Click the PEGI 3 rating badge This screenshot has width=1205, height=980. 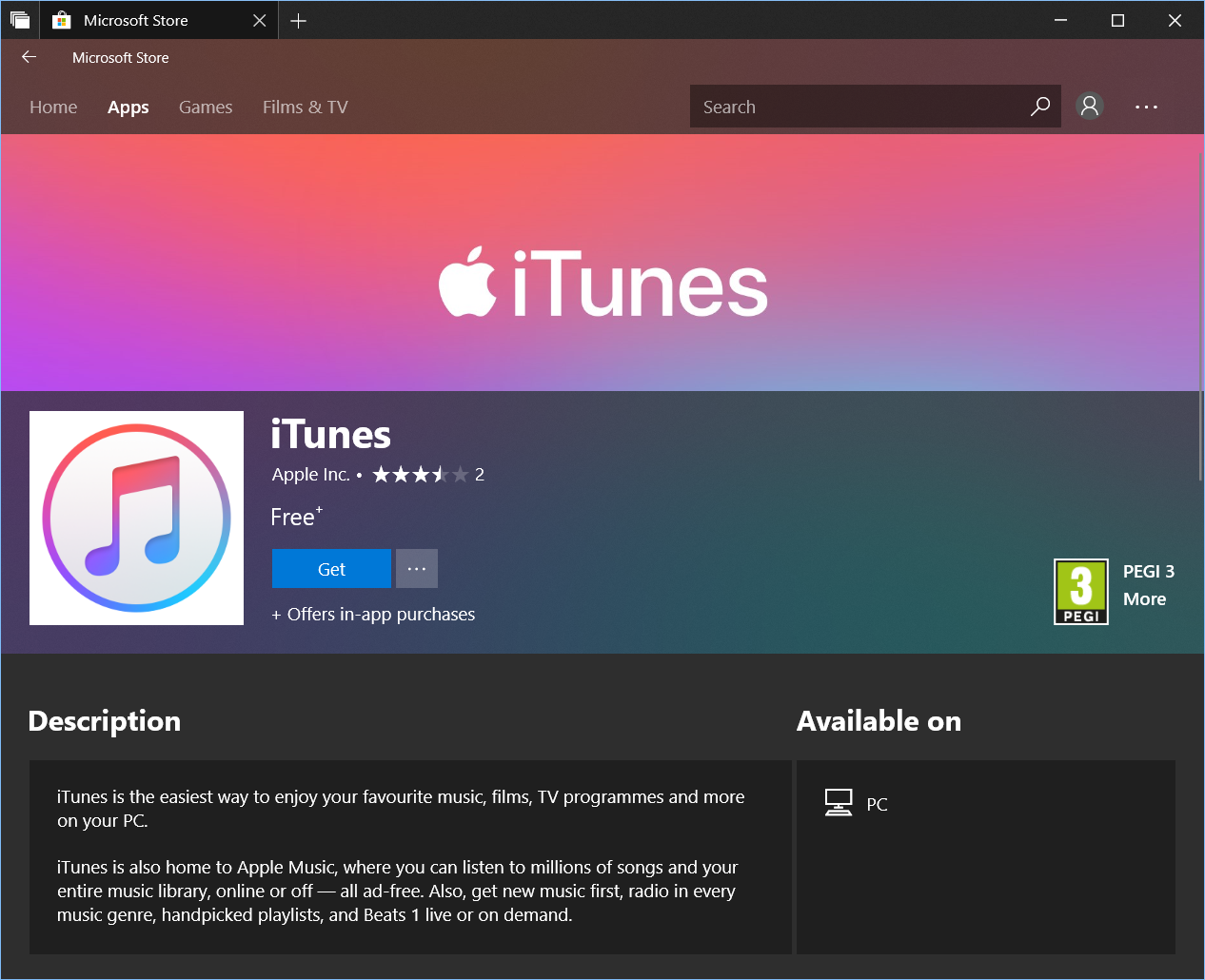(1081, 592)
